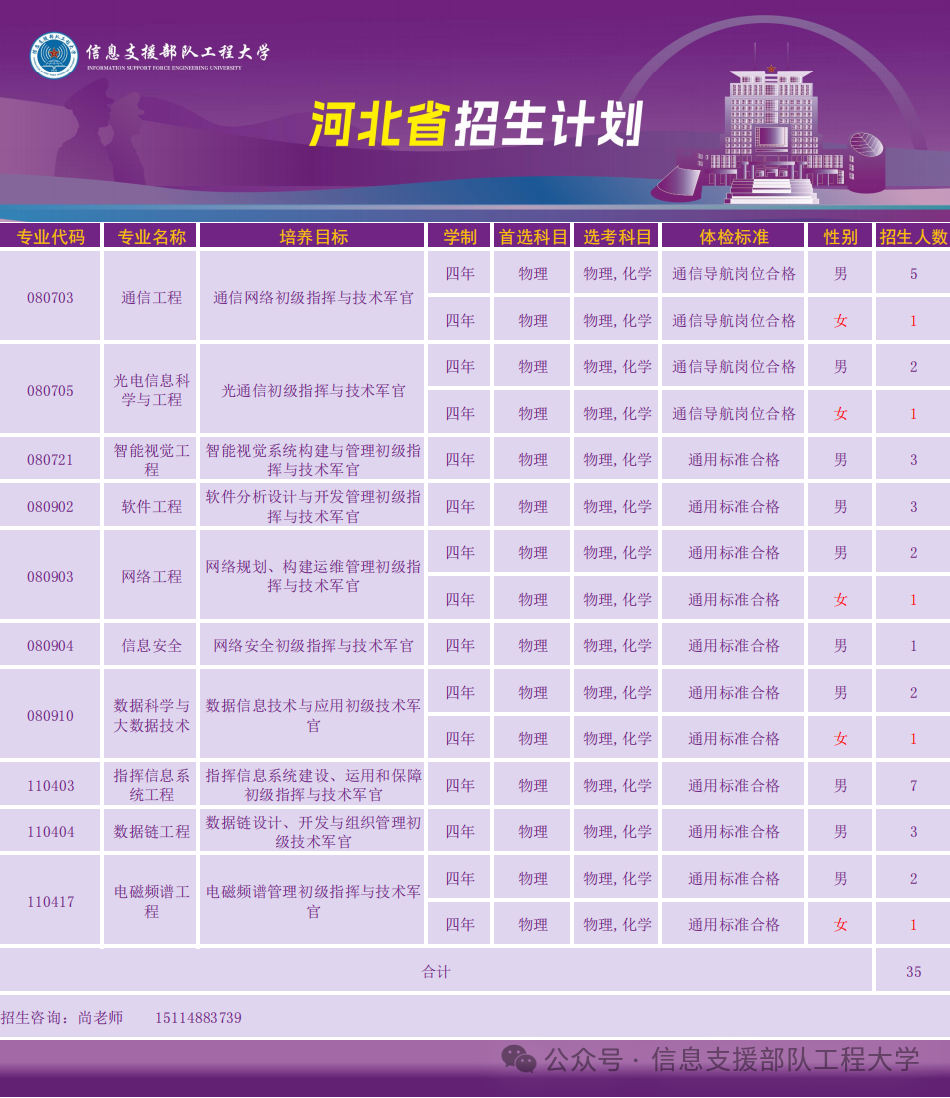Image resolution: width=950 pixels, height=1098 pixels.
Task: Select the 选考科目 column header
Action: (x=617, y=237)
